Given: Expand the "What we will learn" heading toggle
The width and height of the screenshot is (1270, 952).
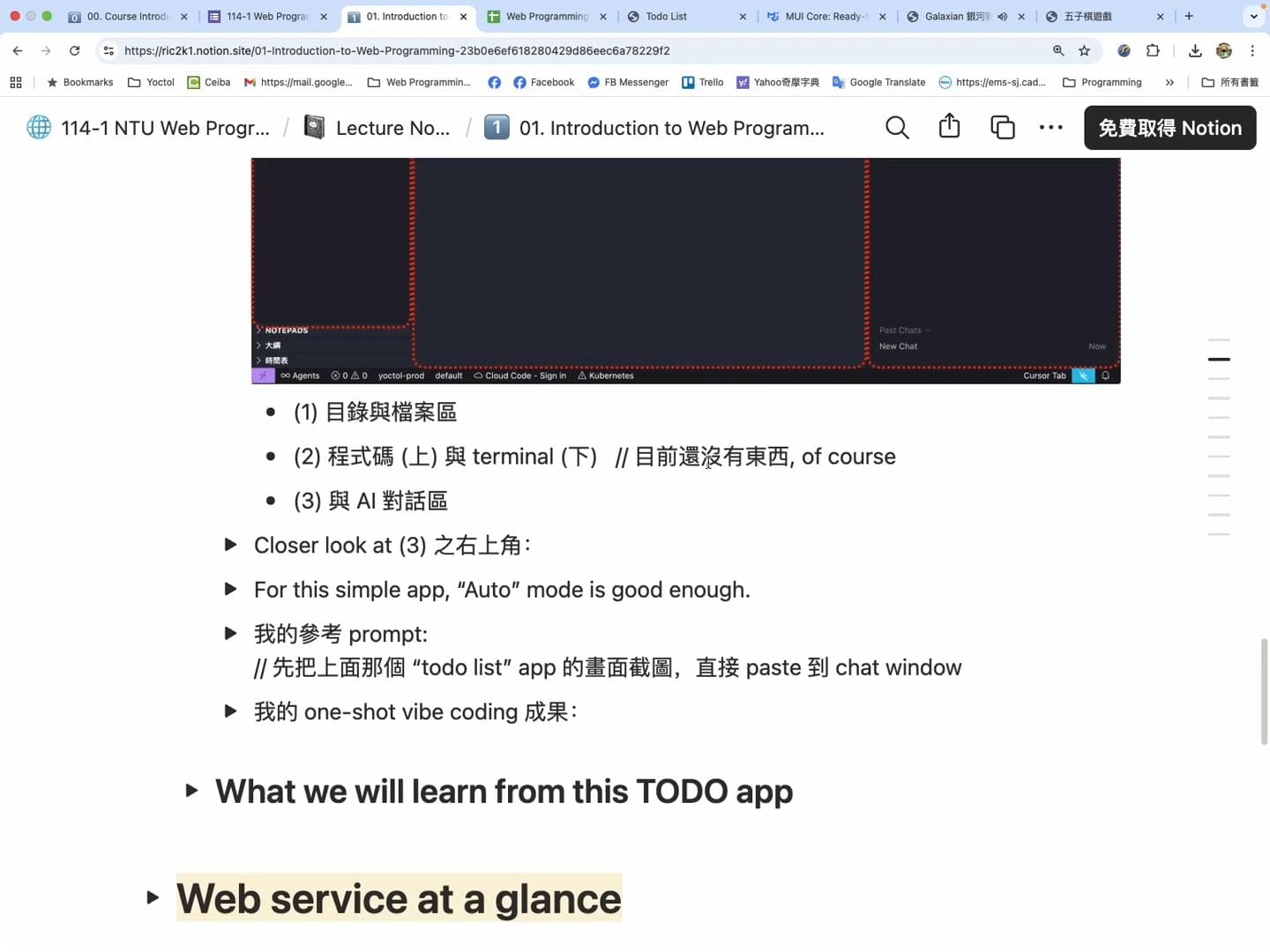Looking at the screenshot, I should pos(191,791).
